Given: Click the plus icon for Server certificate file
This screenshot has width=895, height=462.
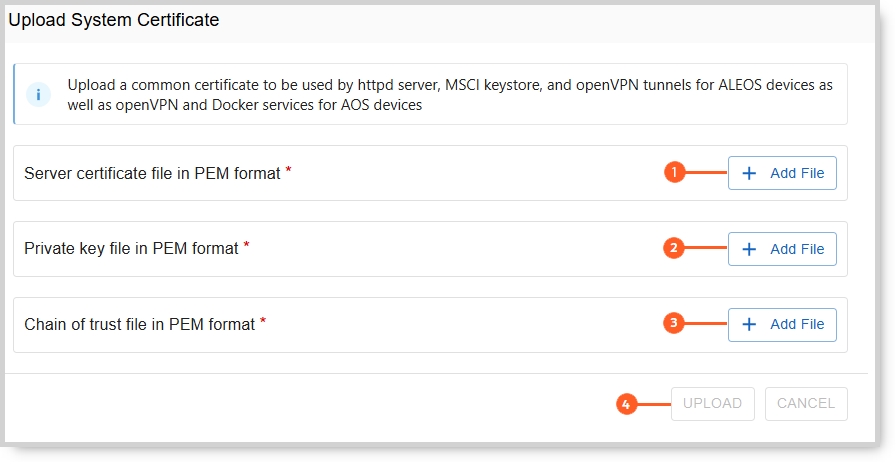Looking at the screenshot, I should coord(749,173).
